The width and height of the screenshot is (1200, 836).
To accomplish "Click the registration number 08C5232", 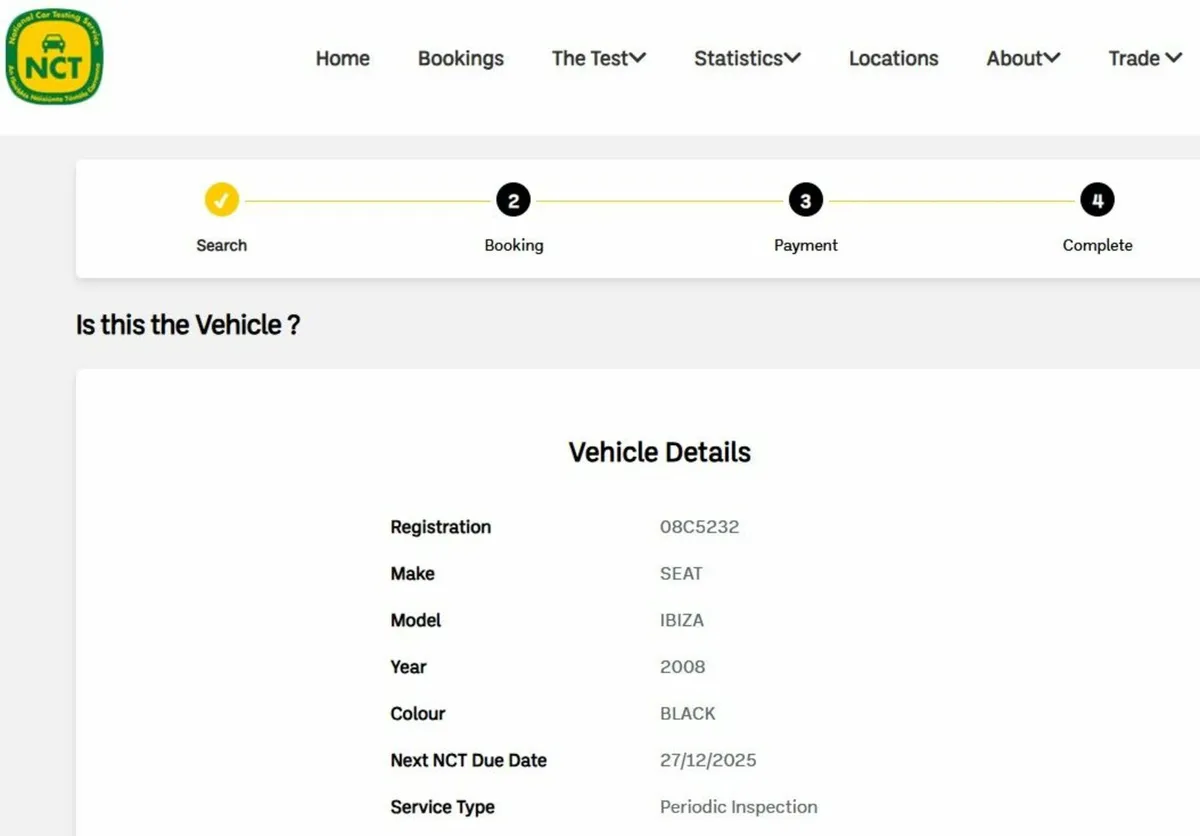I will tap(699, 527).
